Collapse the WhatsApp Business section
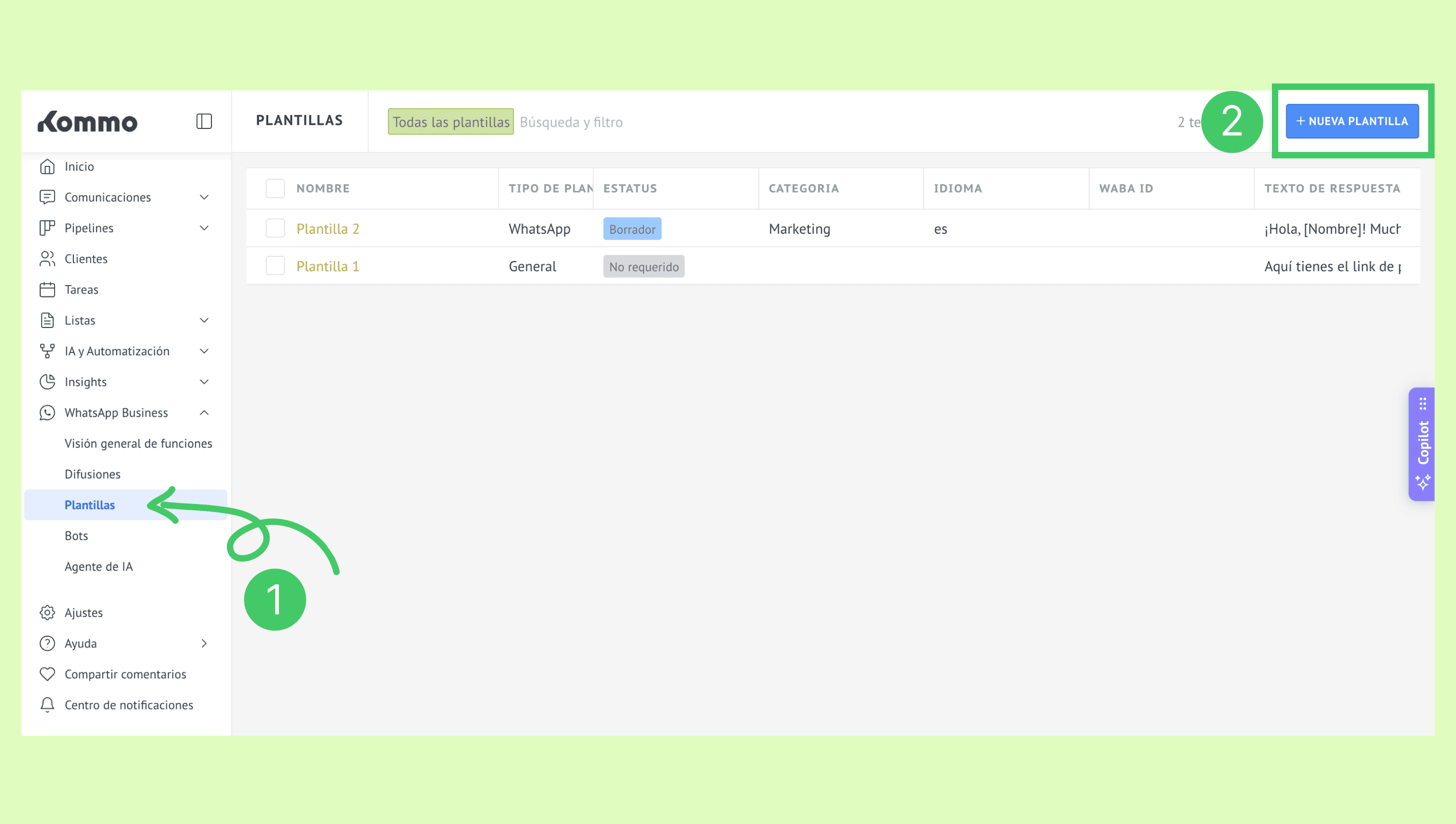 click(204, 413)
